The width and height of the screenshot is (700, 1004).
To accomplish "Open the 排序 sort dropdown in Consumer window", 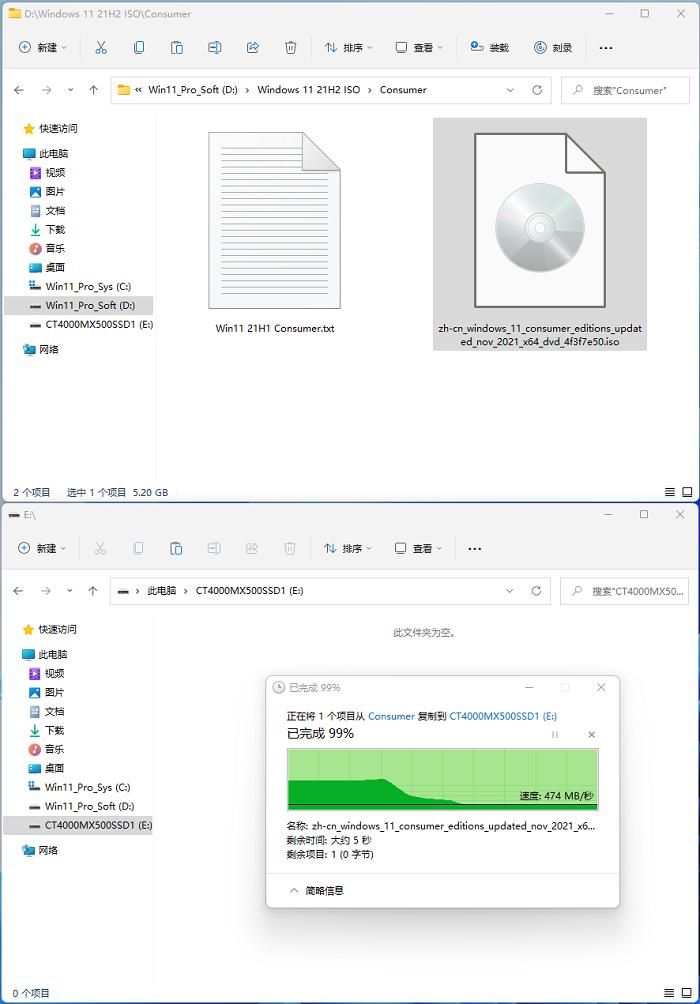I will (x=348, y=47).
